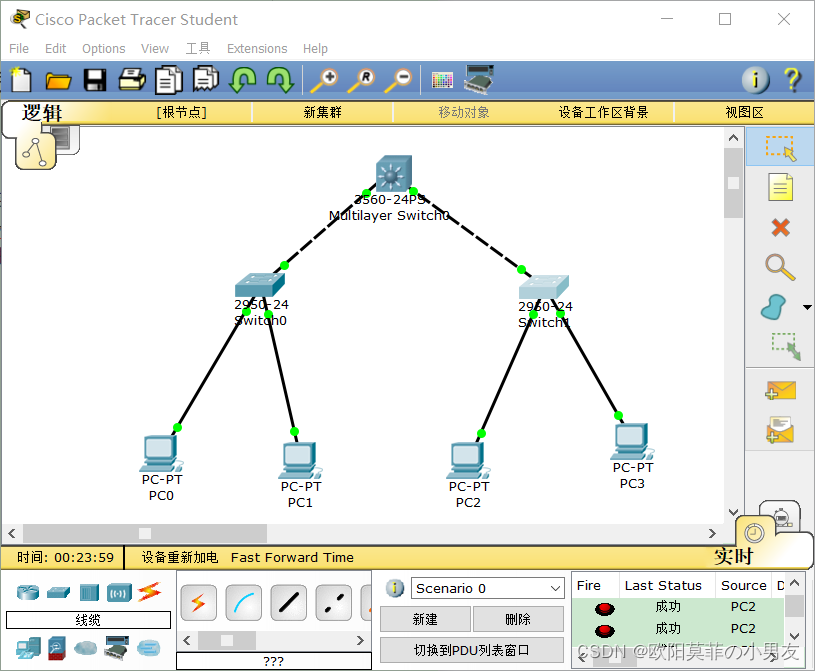
Task: Choose the Select tool in right panel
Action: click(x=780, y=147)
